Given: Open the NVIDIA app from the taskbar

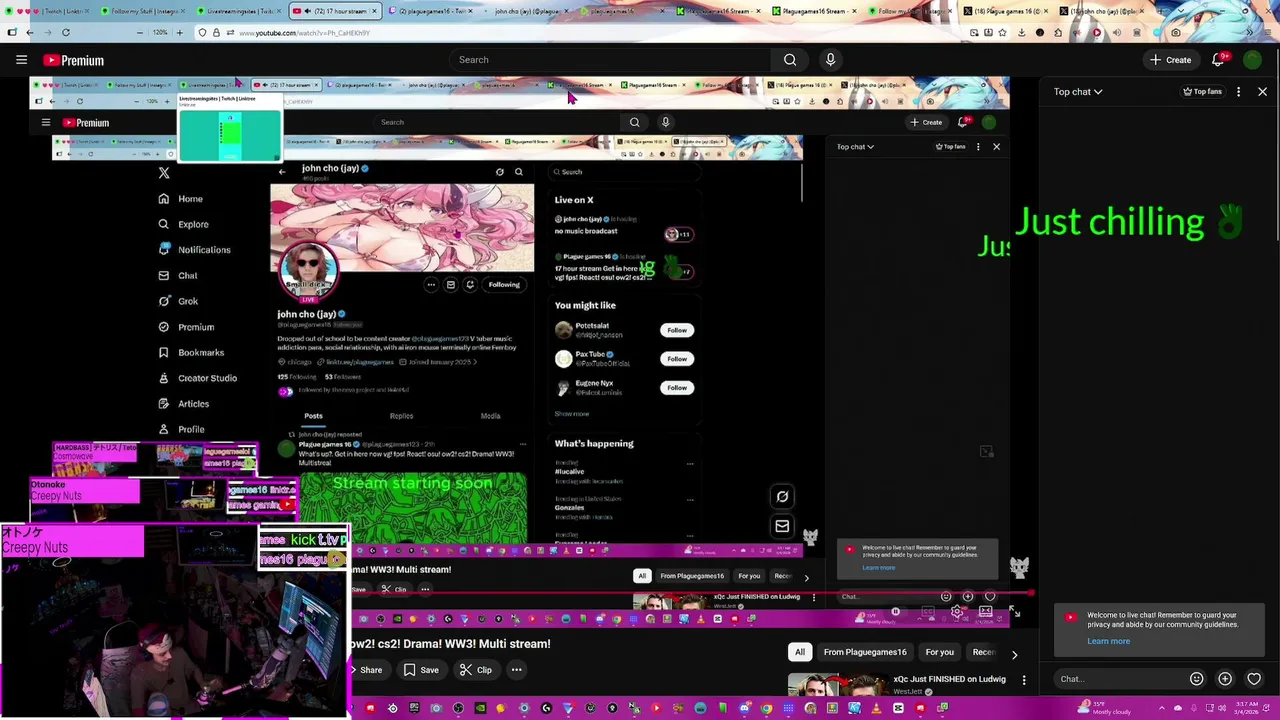Looking at the screenshot, I should (480, 708).
